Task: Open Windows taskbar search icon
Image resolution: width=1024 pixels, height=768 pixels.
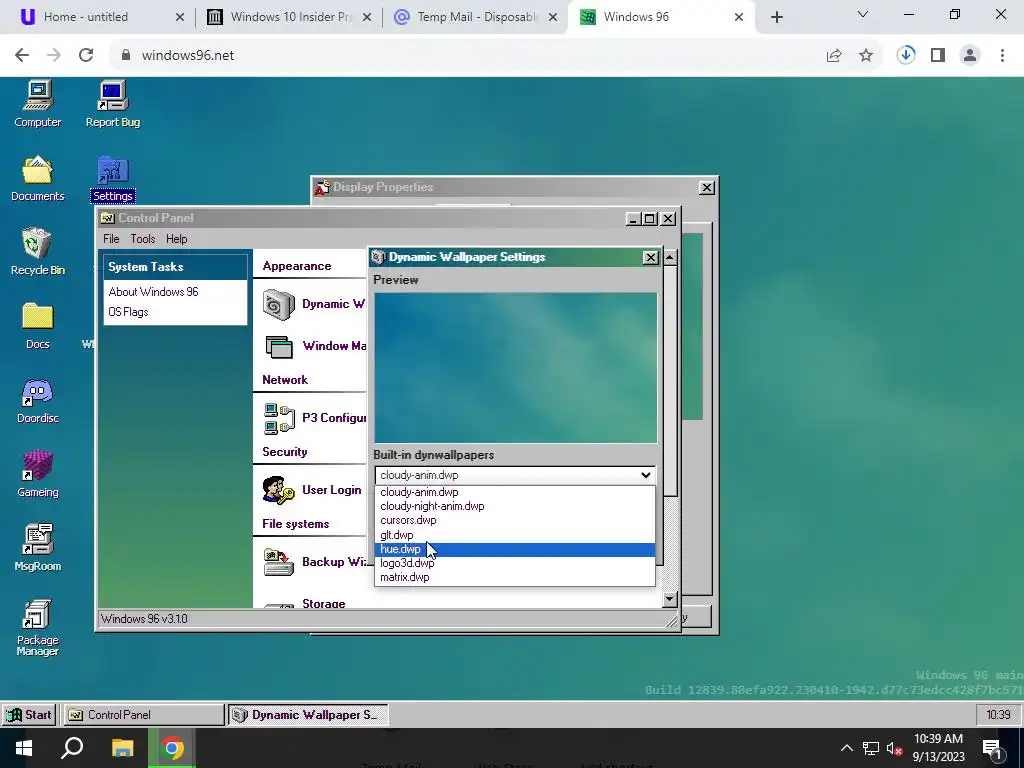Action: 72,748
